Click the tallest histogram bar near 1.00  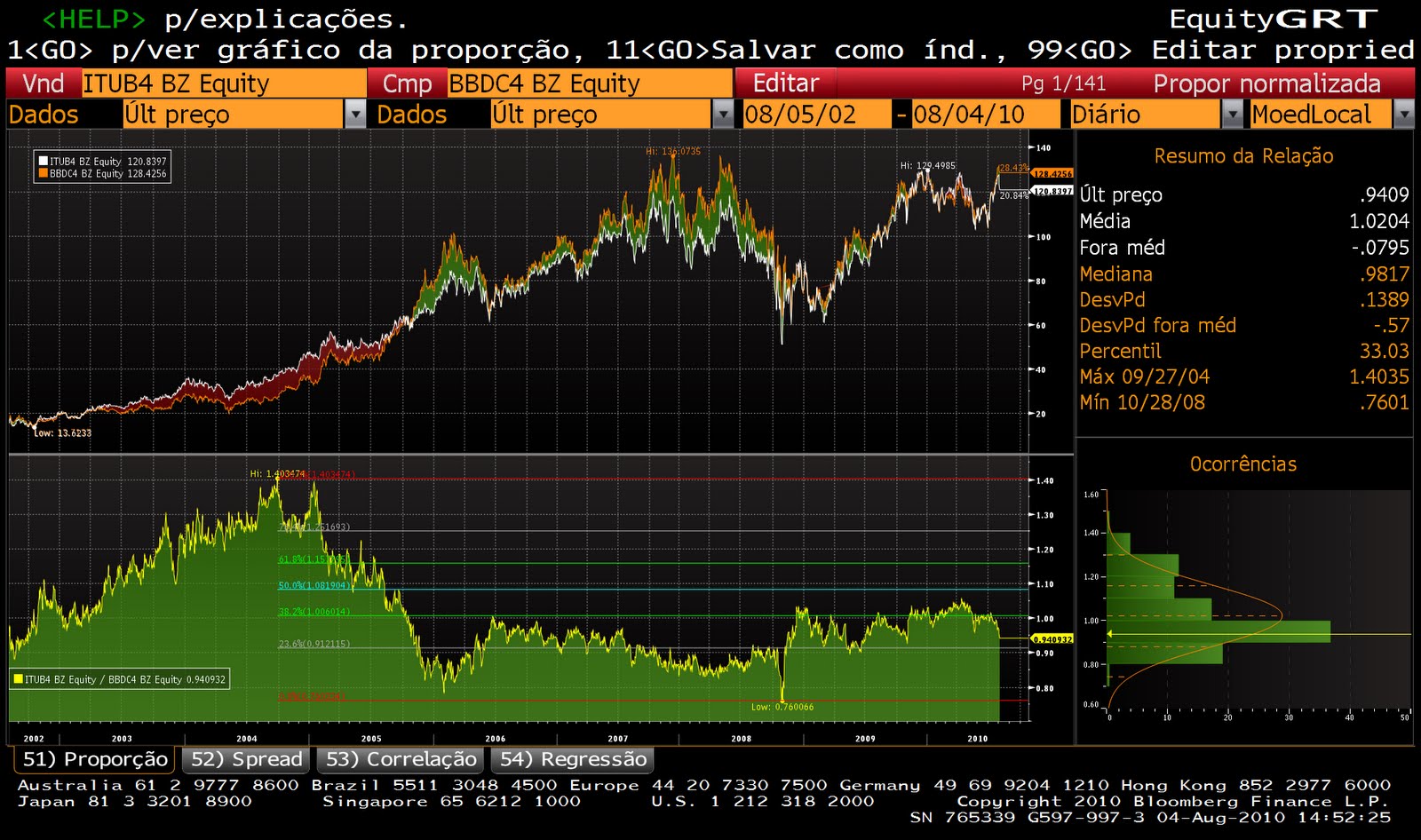point(1219,631)
